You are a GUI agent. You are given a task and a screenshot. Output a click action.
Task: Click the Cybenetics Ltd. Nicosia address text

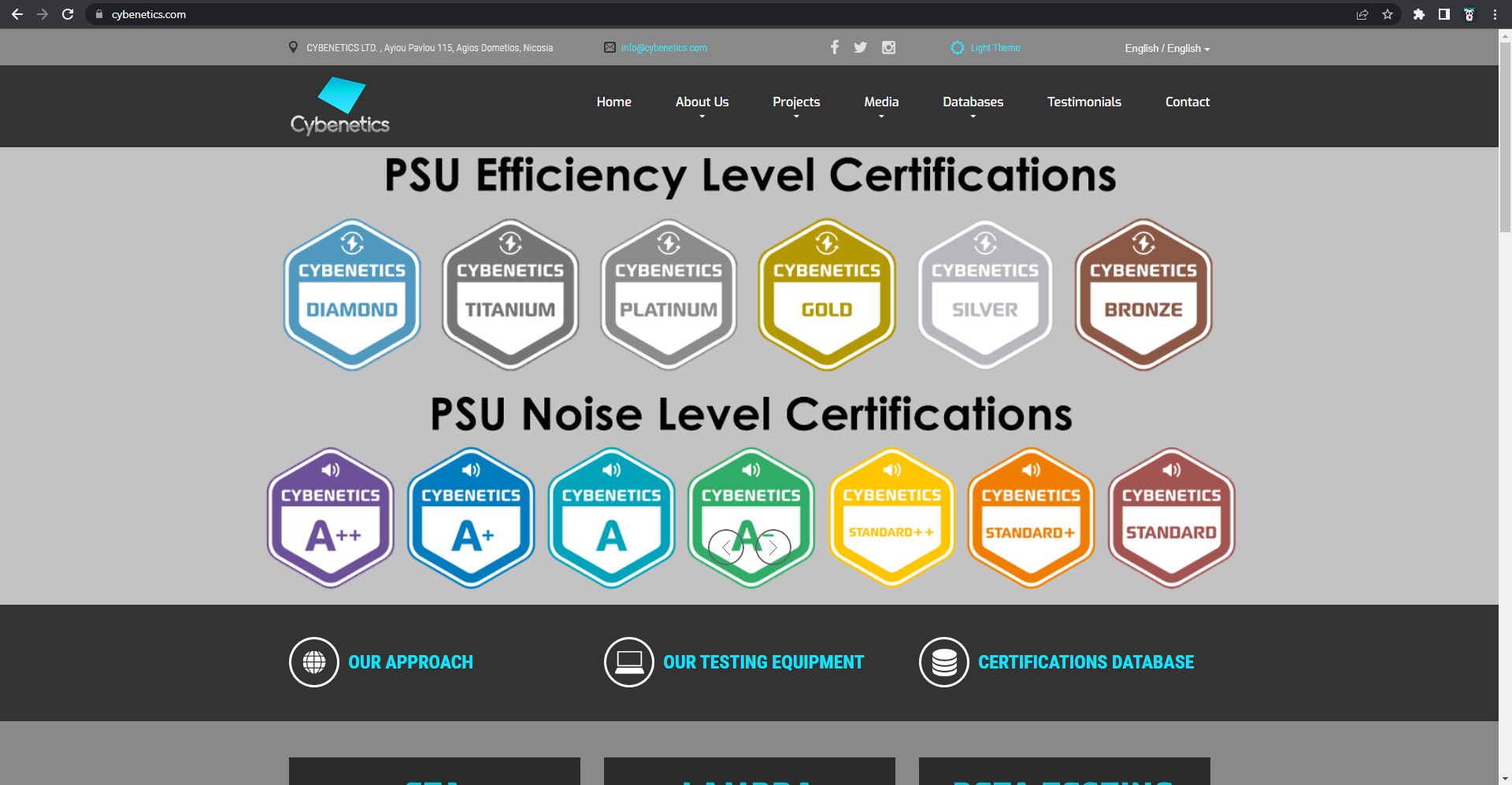tap(430, 48)
